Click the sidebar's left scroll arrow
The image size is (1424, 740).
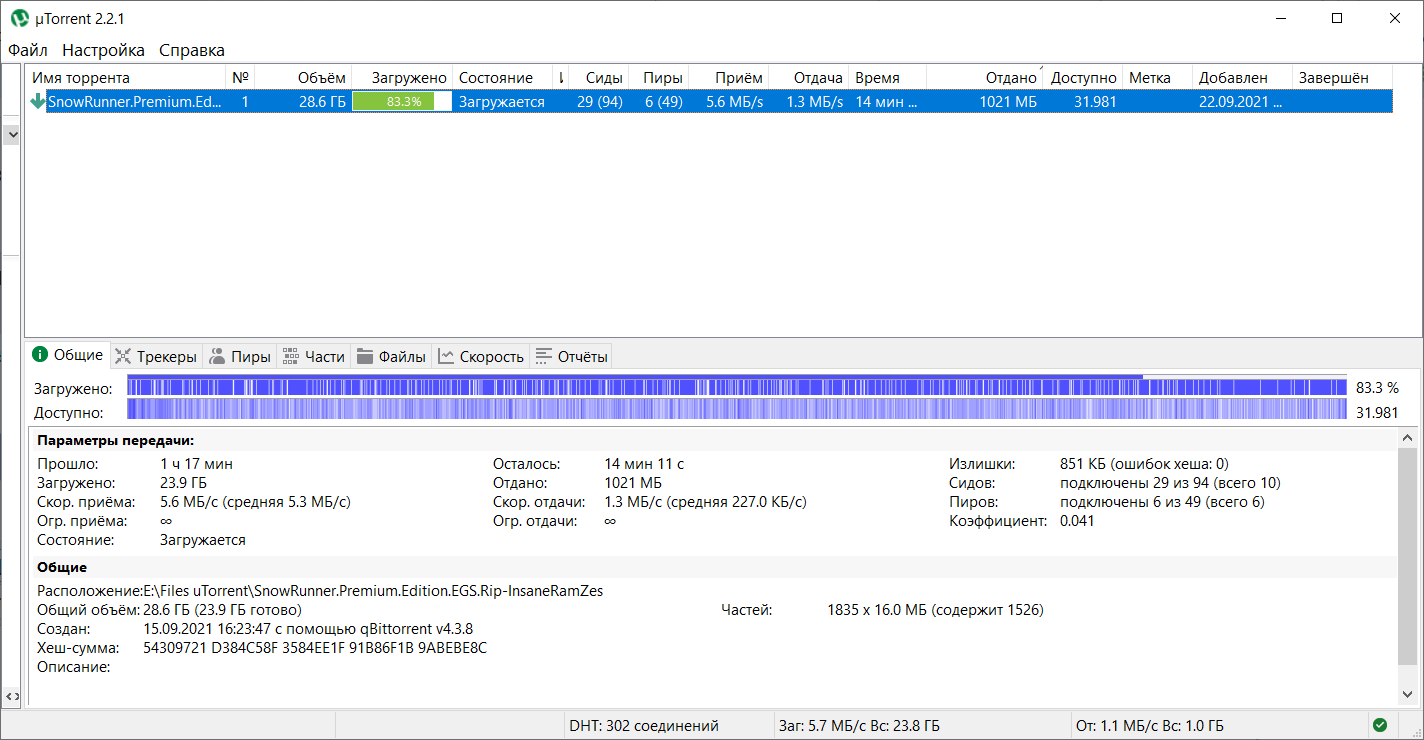pyautogui.click(x=7, y=696)
